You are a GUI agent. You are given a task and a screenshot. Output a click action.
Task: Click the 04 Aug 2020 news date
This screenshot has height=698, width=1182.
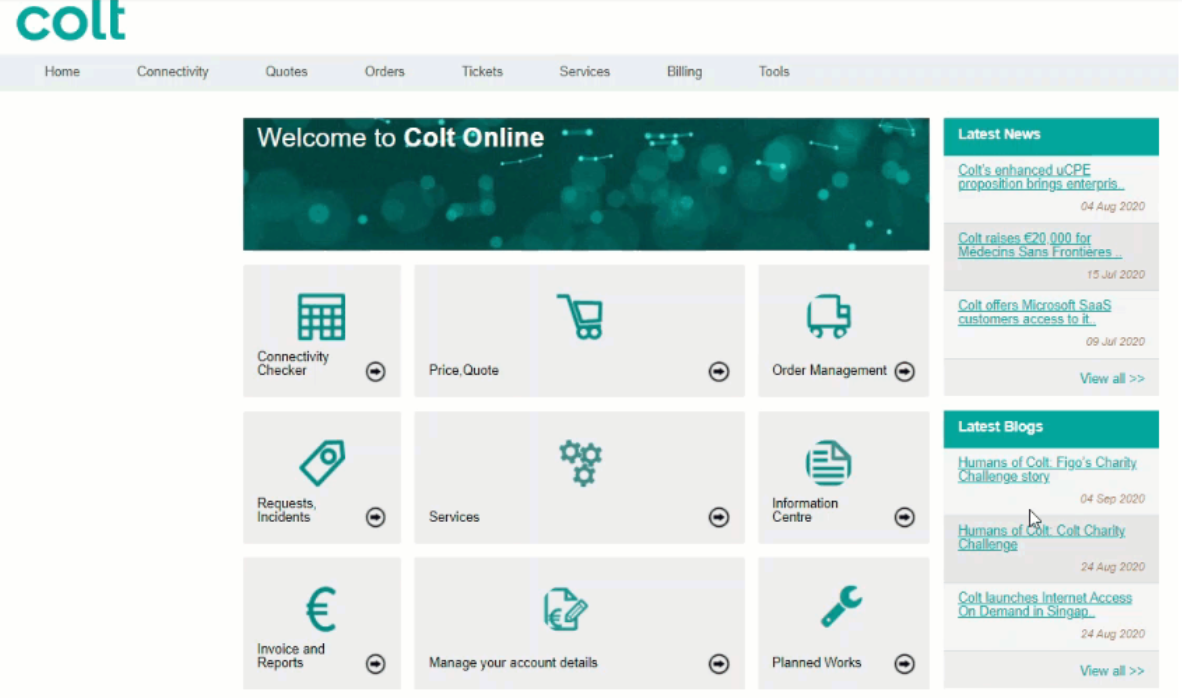pos(1113,207)
